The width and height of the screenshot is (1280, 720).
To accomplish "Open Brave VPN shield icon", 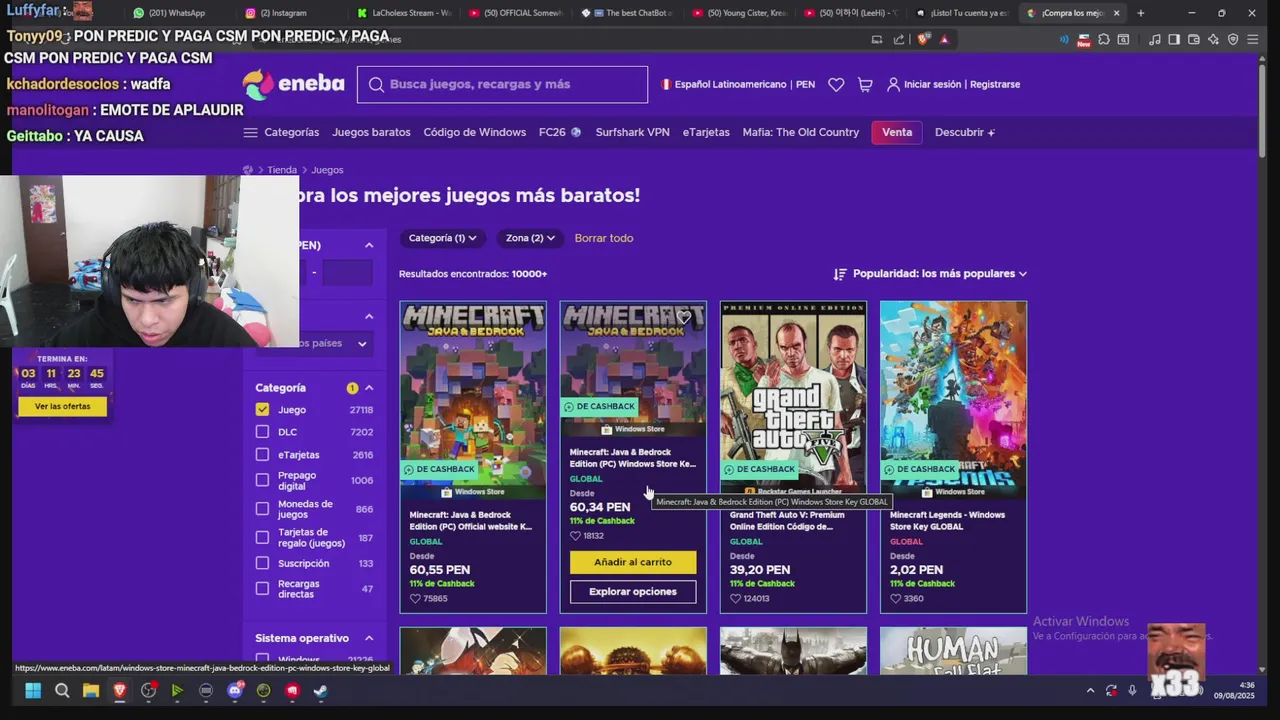I will tap(1233, 39).
